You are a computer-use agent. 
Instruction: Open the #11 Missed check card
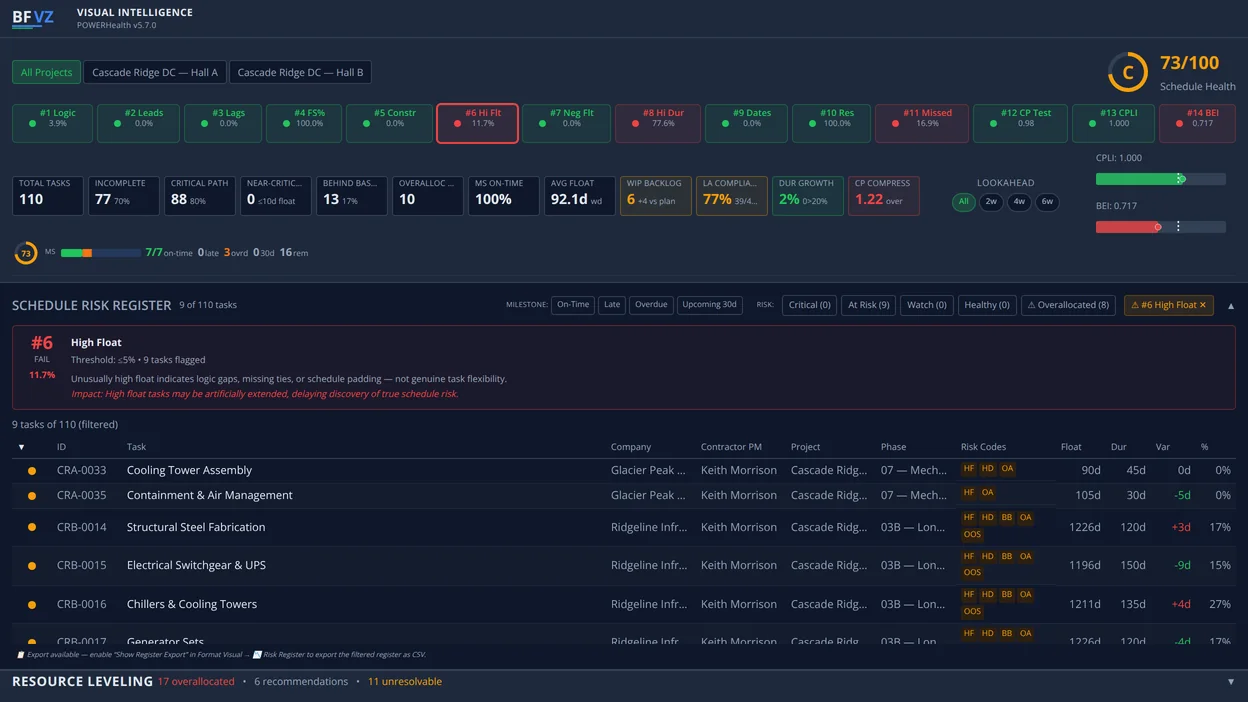922,123
